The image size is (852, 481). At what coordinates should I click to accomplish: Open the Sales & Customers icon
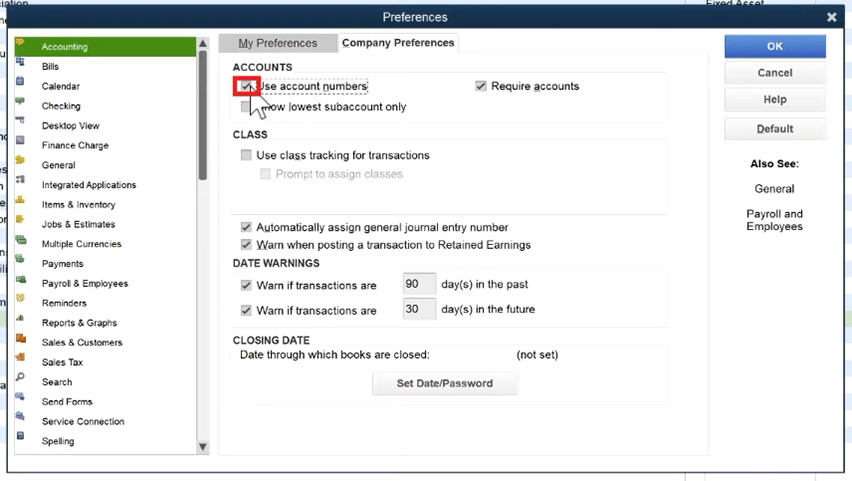pos(21,338)
